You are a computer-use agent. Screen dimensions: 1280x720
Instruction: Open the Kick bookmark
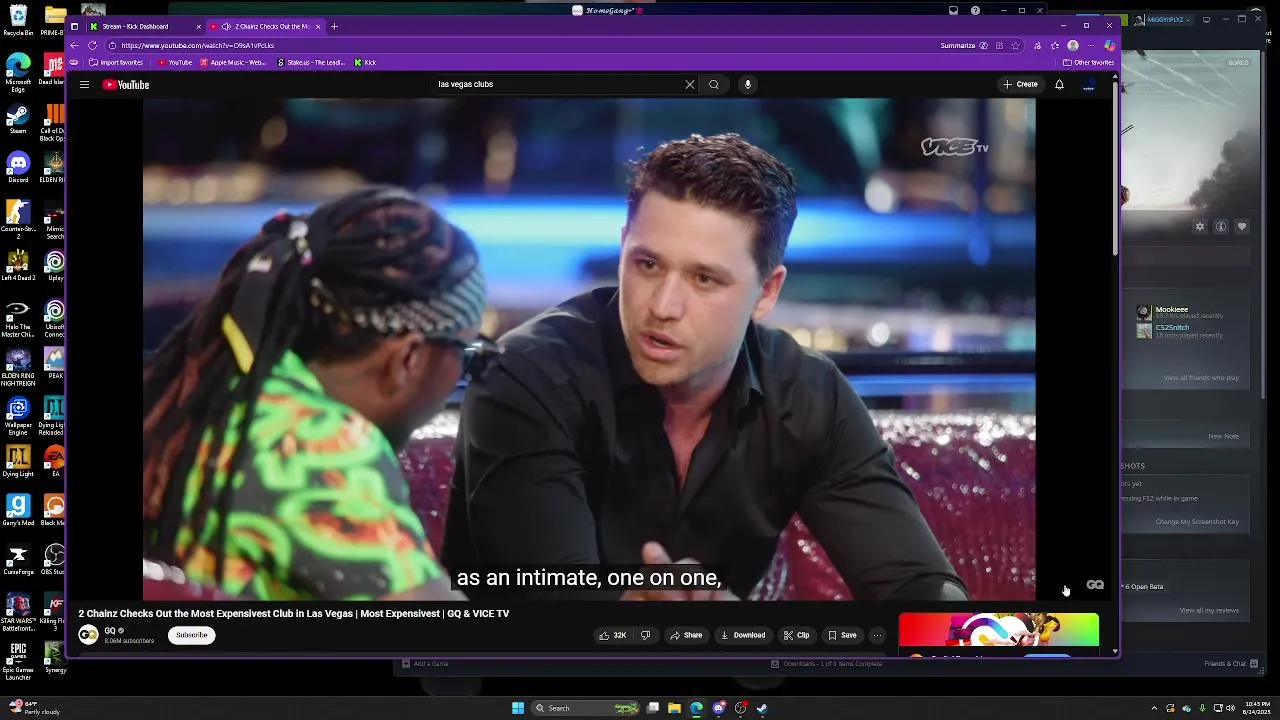365,62
